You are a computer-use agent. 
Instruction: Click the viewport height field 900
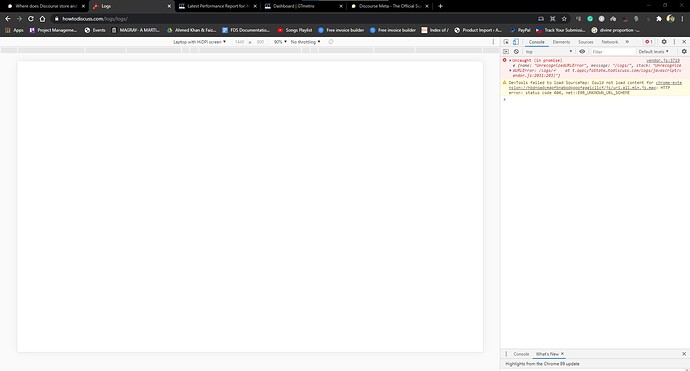[261, 42]
